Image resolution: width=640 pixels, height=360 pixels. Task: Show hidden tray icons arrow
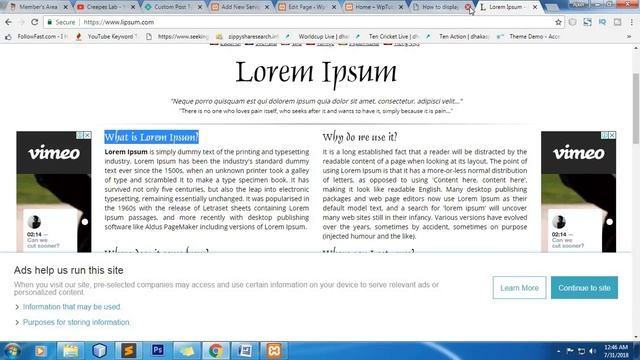pos(558,351)
